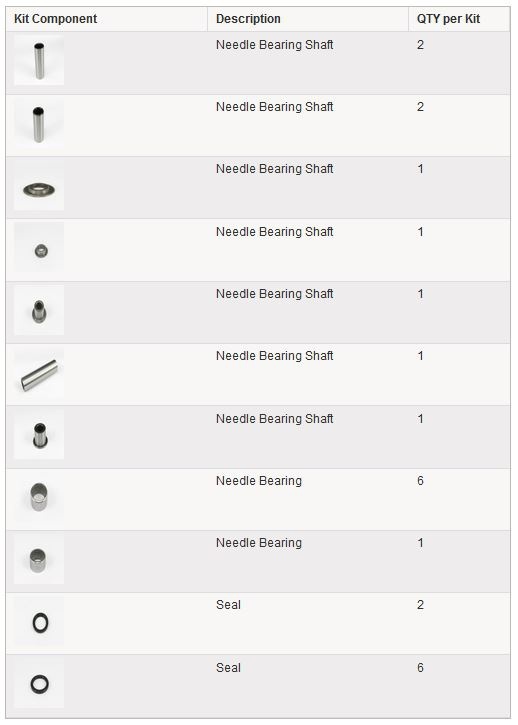
Task: Click the needle bearing thumbnail with quantity 1
Action: [x=39, y=559]
